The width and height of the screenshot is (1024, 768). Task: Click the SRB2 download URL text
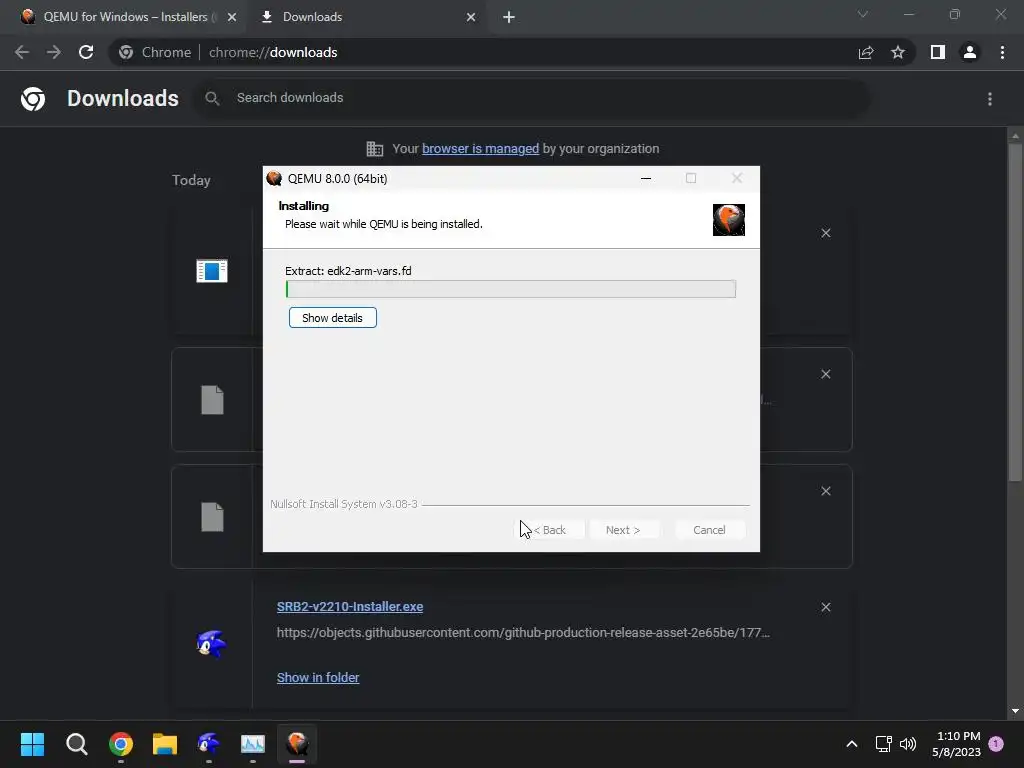click(523, 632)
